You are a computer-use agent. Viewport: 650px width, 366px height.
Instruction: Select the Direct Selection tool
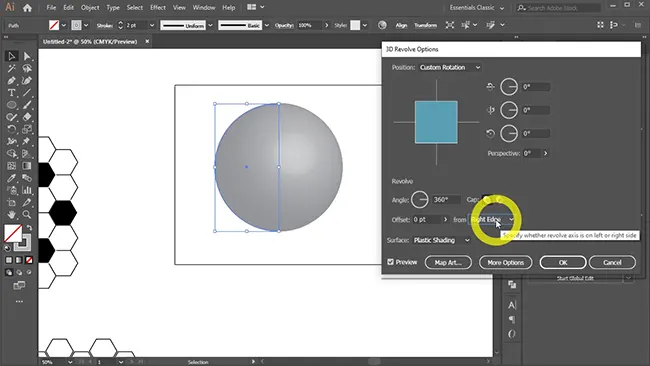(x=27, y=56)
